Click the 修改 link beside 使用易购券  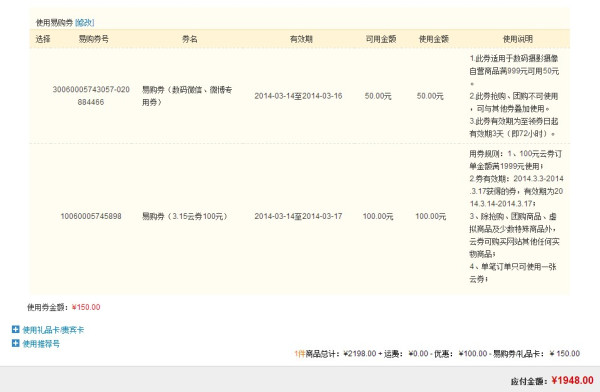click(x=85, y=23)
